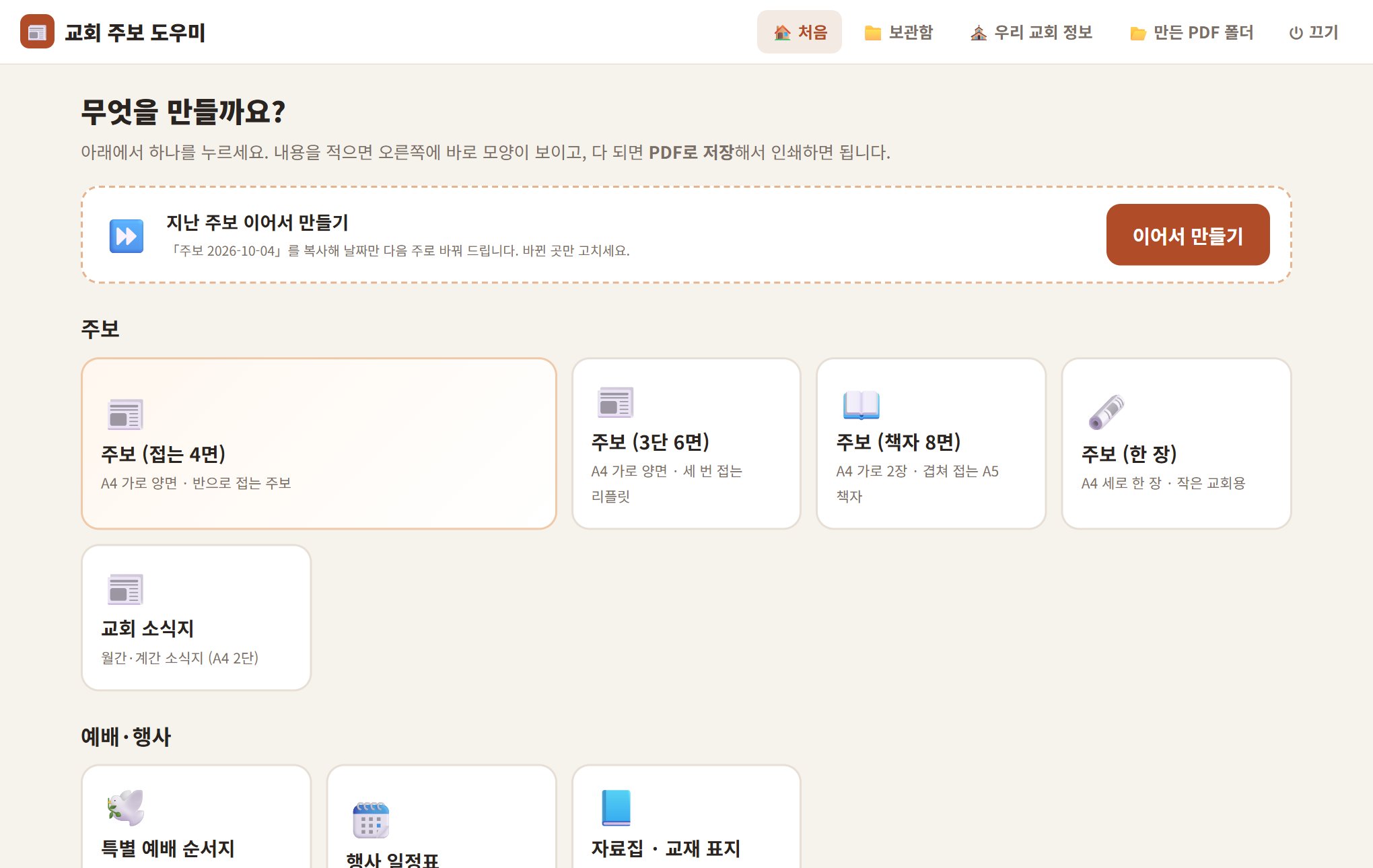Click the power icon beside 끄기
The image size is (1373, 868).
pos(1296,33)
